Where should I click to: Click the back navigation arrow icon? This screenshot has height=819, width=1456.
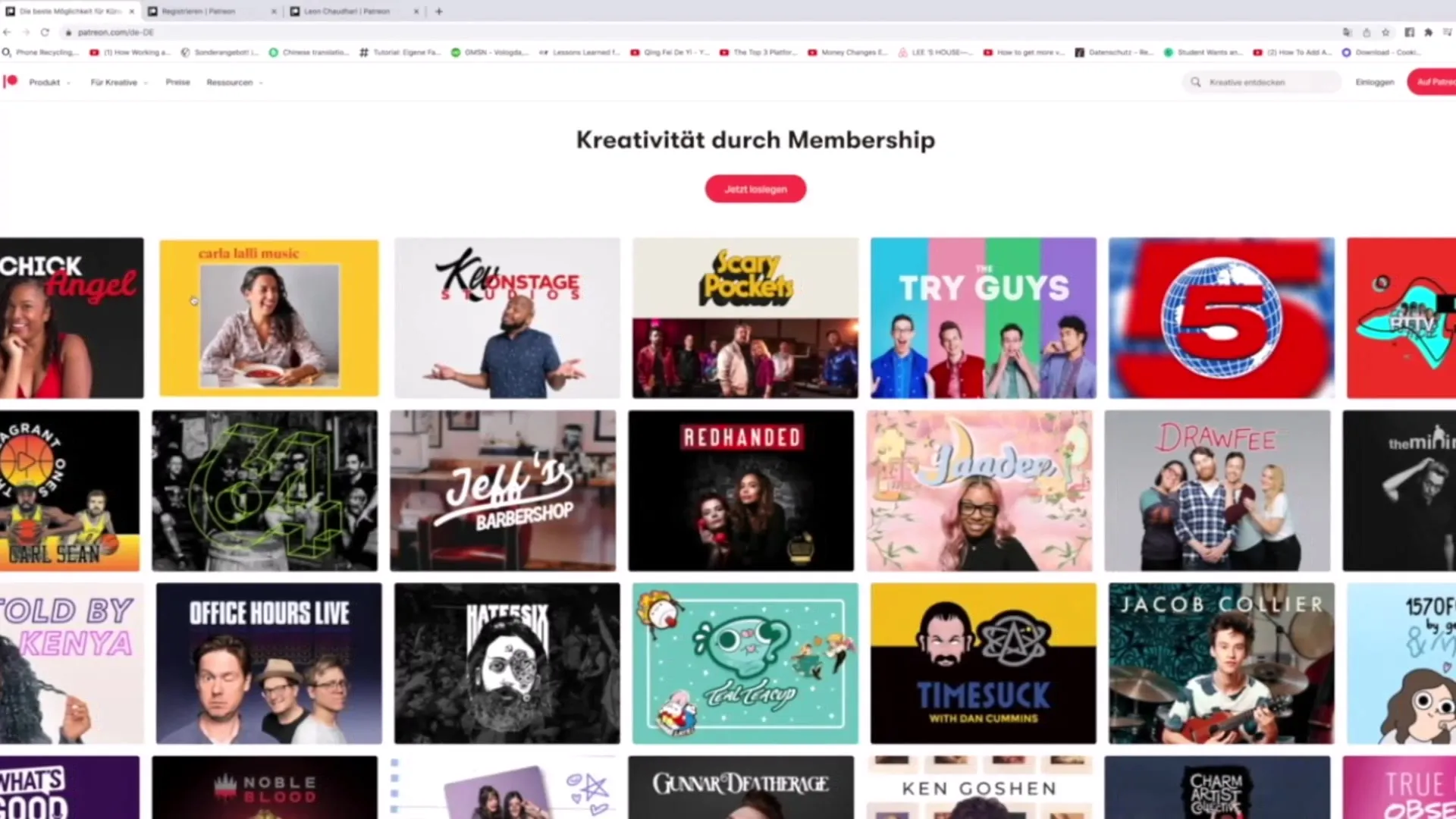tap(7, 32)
